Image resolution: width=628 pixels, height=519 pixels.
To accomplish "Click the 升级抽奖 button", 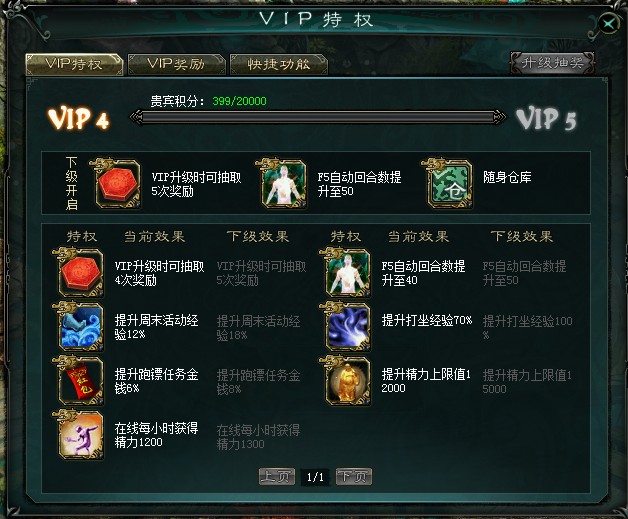I will [552, 63].
